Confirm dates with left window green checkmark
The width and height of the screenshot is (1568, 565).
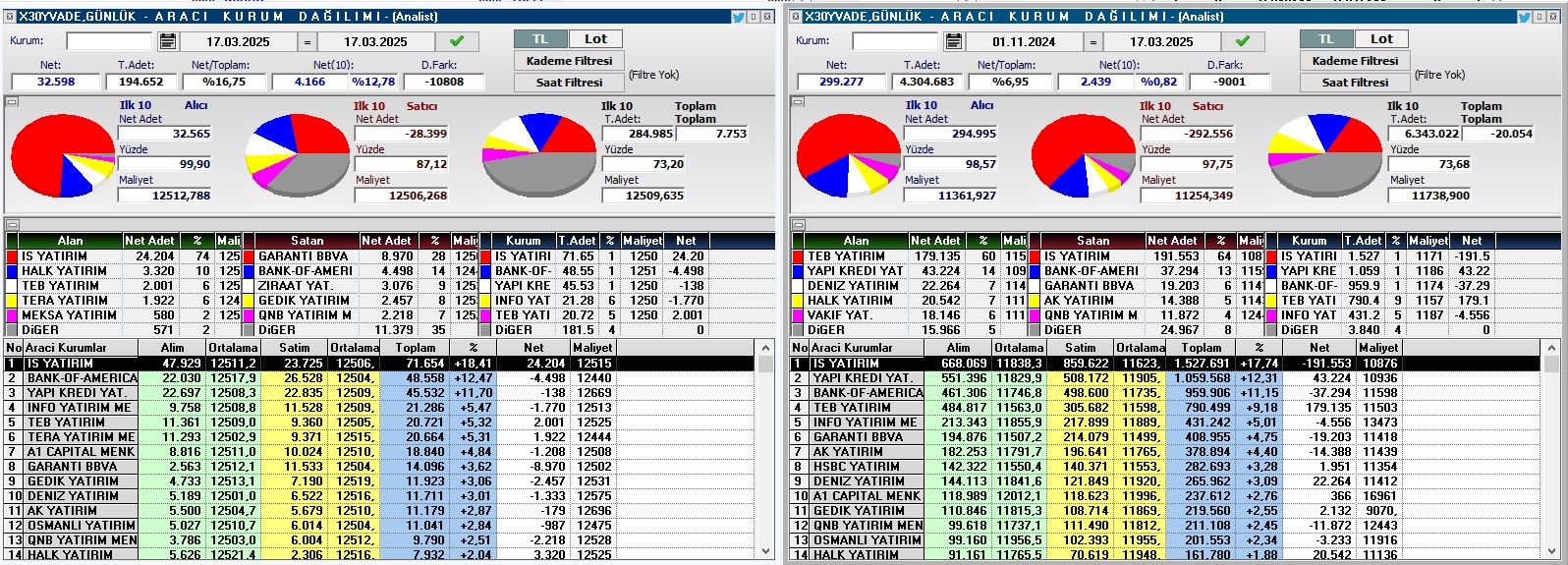(457, 41)
